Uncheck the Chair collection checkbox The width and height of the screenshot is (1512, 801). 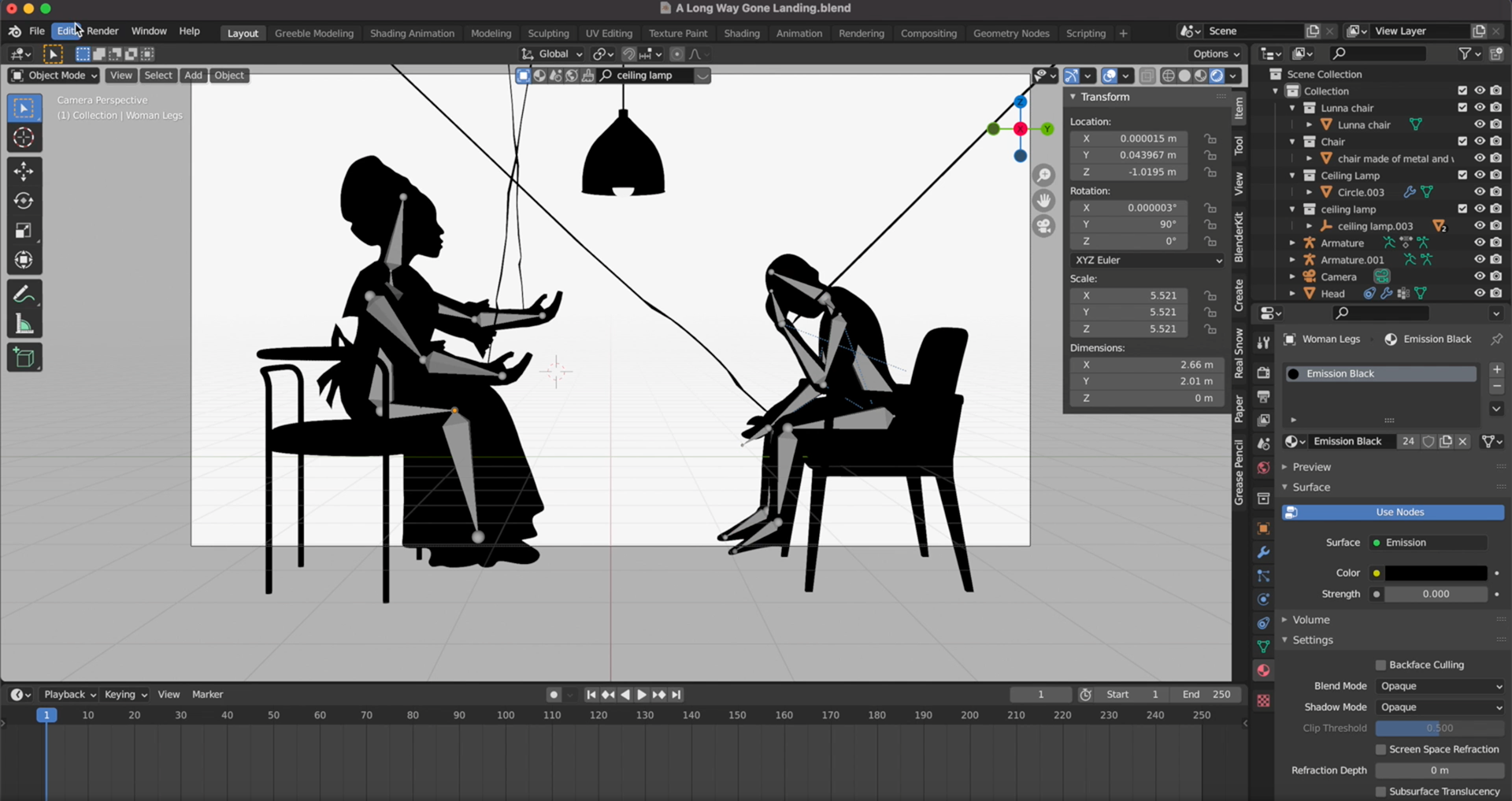[x=1462, y=142]
